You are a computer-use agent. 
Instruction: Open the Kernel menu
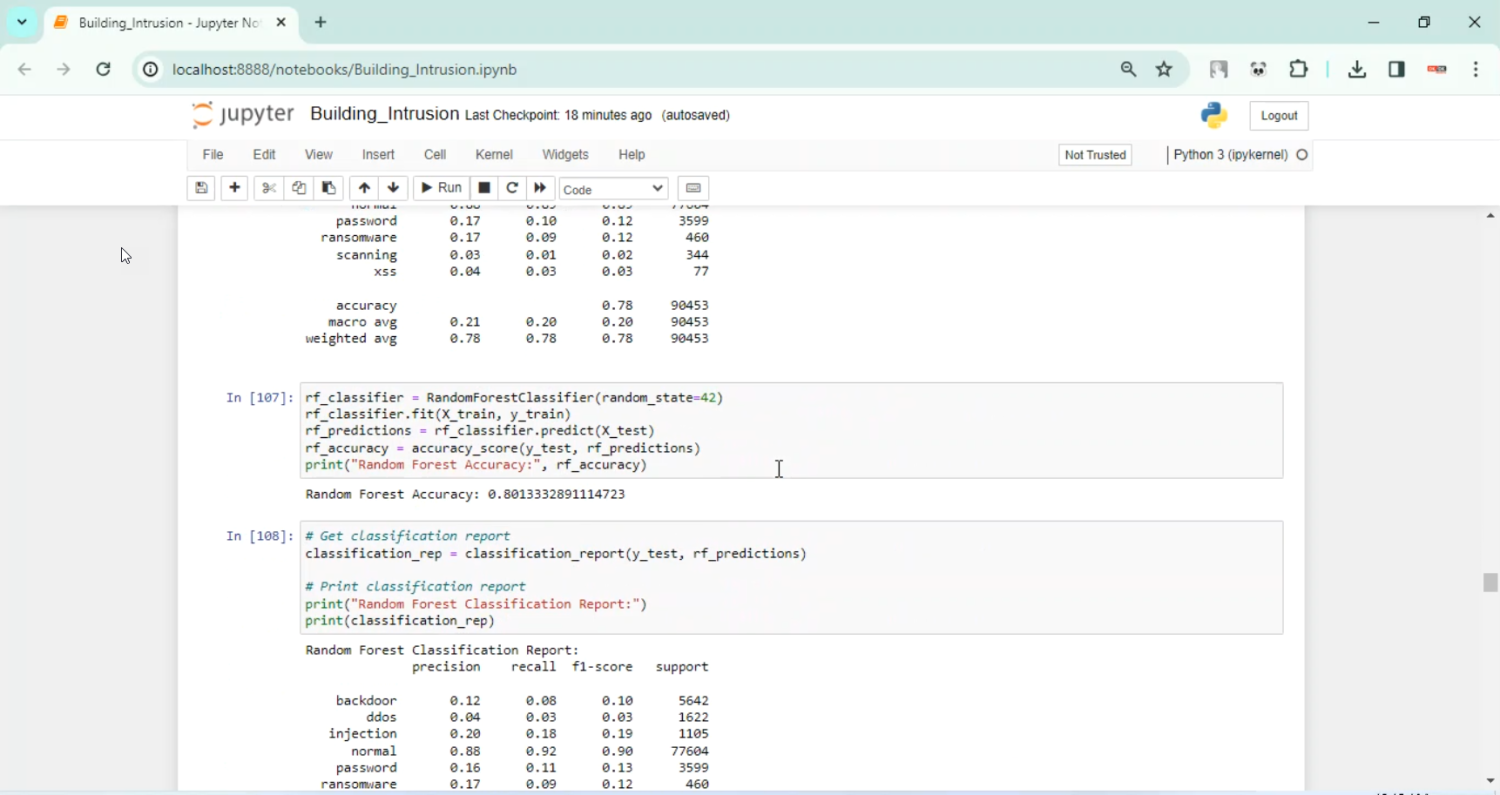(494, 155)
